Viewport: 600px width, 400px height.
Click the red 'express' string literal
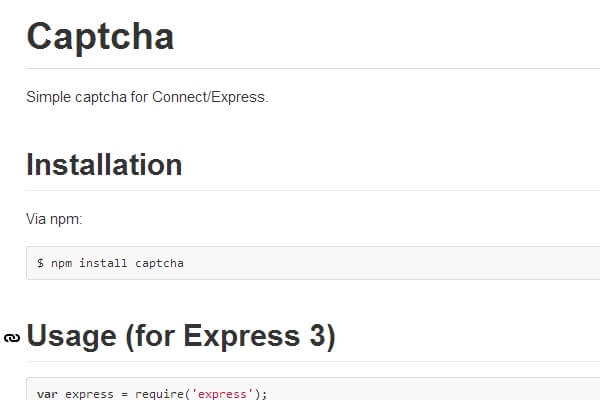pyautogui.click(x=225, y=394)
